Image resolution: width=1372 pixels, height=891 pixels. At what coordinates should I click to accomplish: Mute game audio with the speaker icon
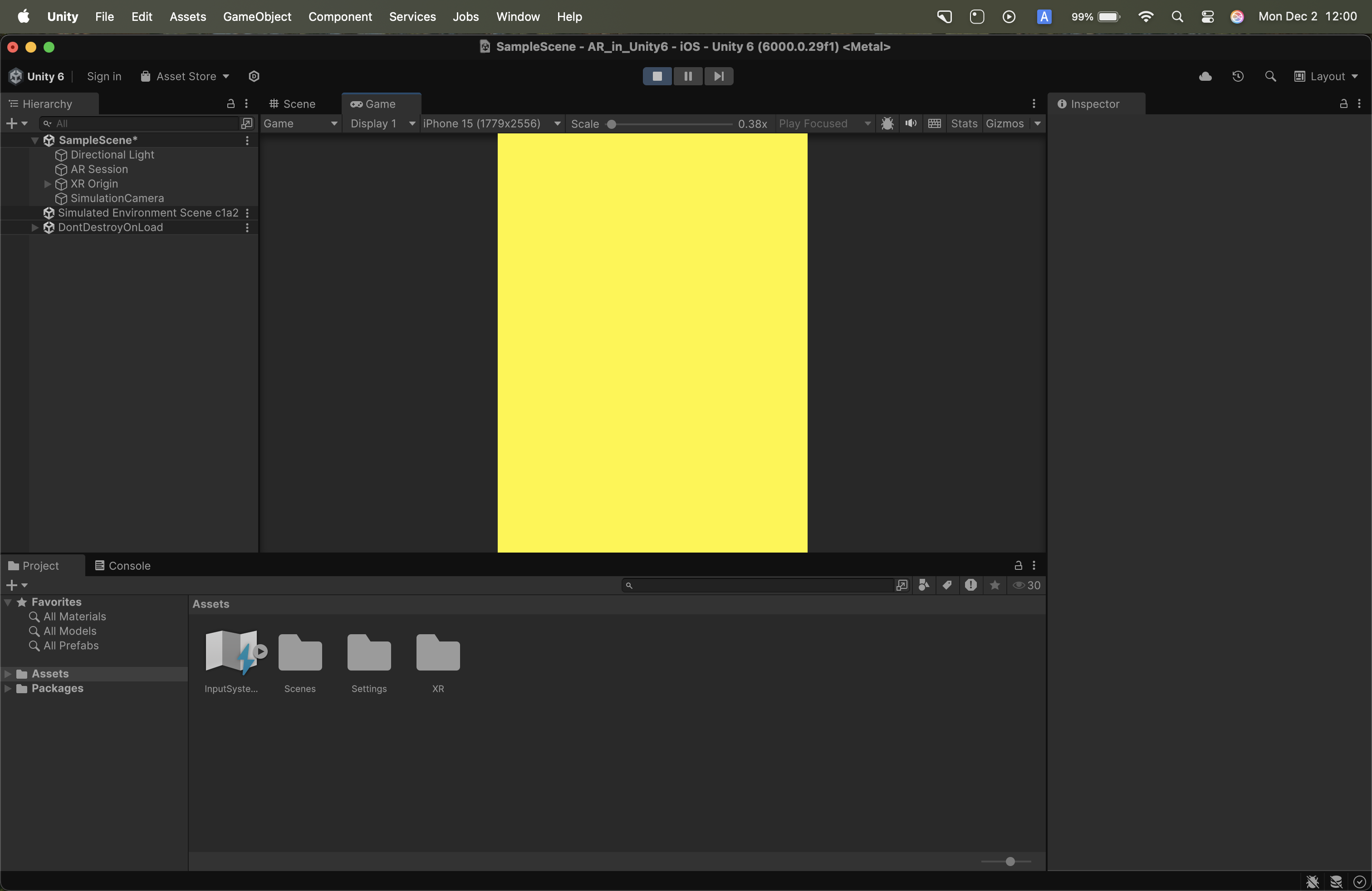tap(911, 123)
